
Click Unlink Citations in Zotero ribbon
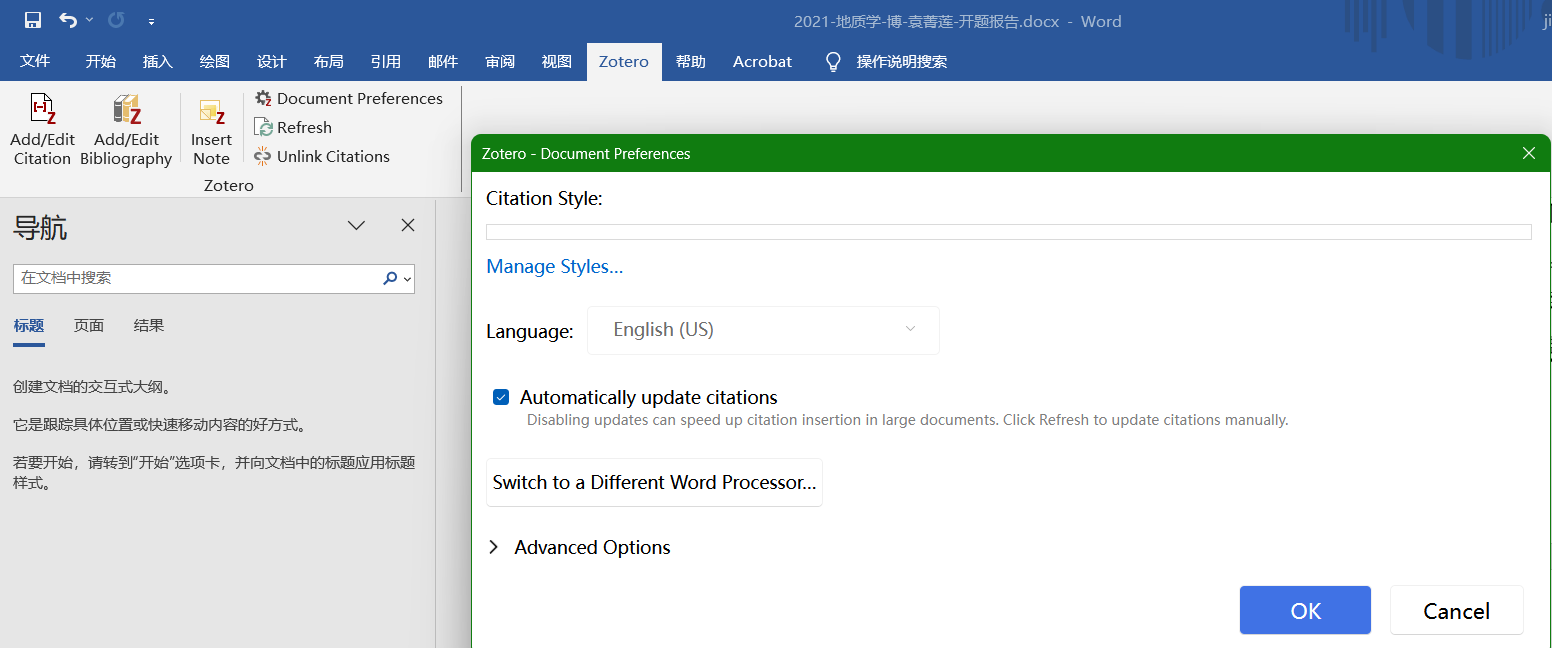[x=321, y=156]
